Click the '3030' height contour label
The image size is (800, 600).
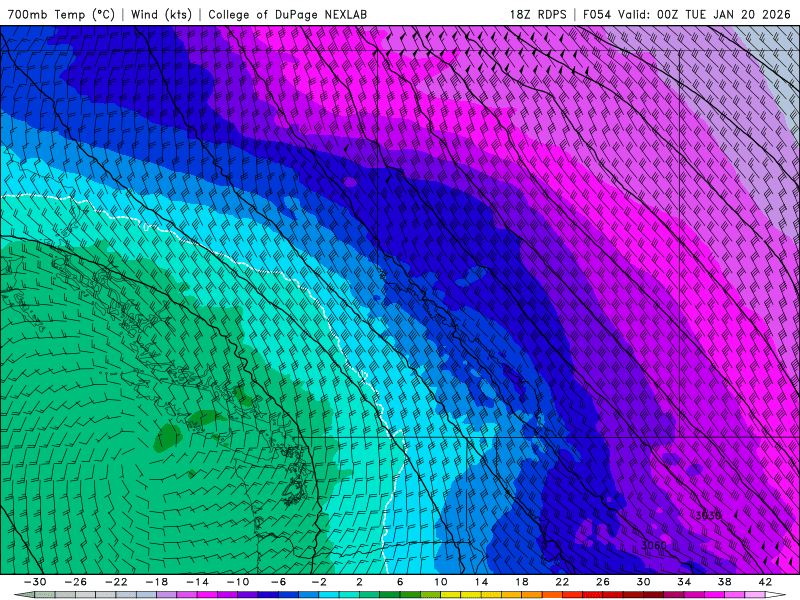[x=708, y=515]
